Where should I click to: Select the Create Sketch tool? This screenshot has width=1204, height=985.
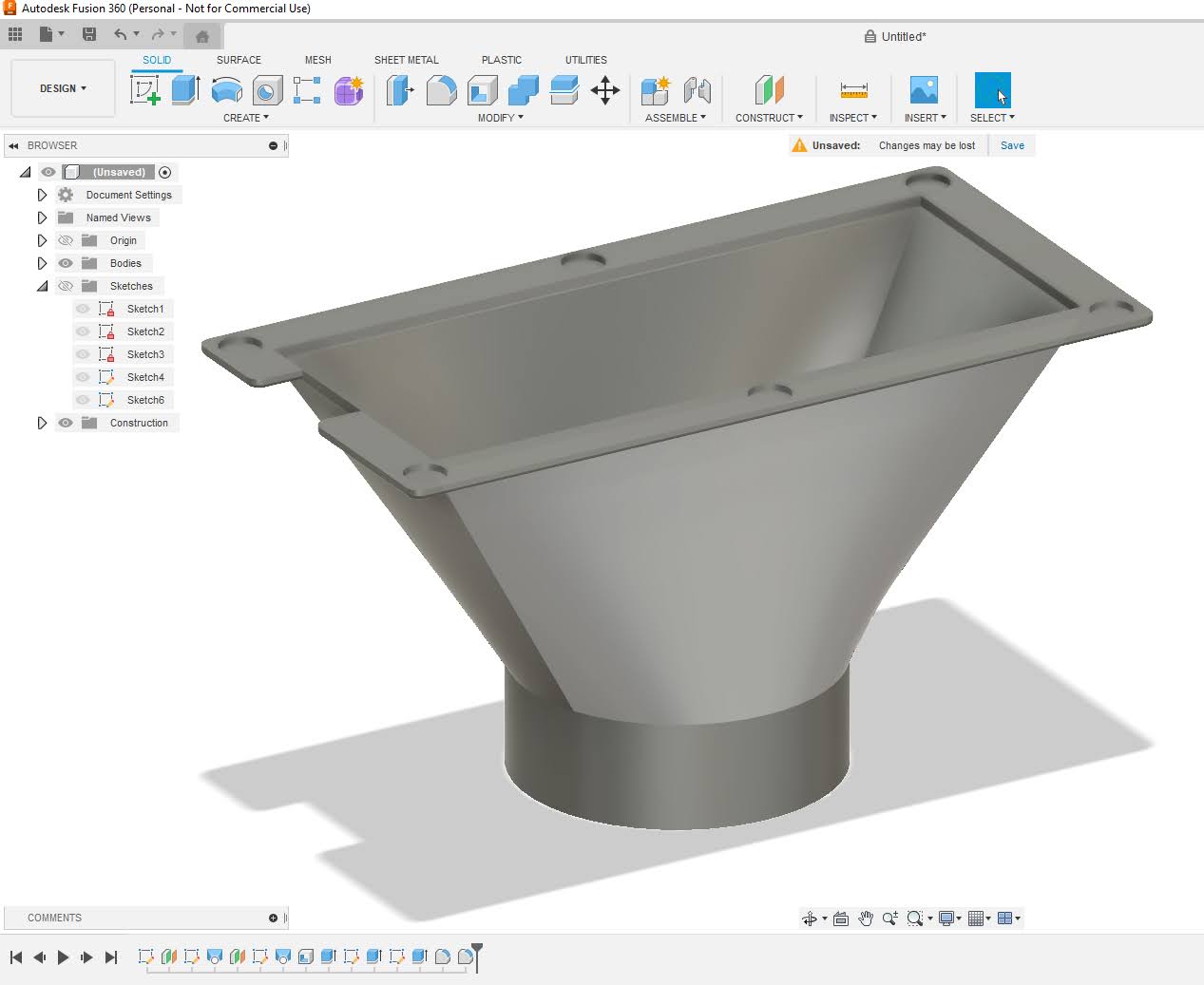145,90
